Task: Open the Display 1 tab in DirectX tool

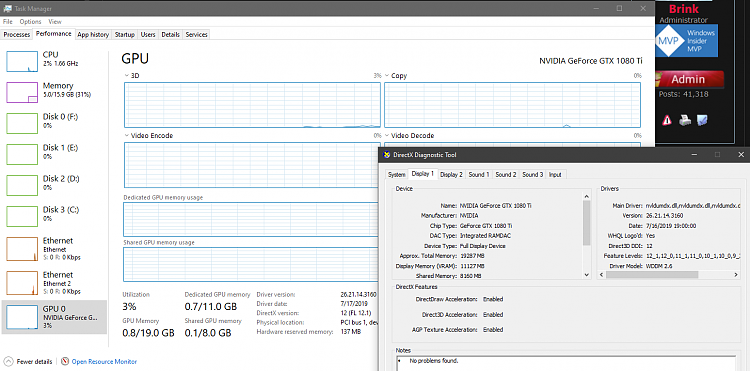Action: [x=422, y=174]
